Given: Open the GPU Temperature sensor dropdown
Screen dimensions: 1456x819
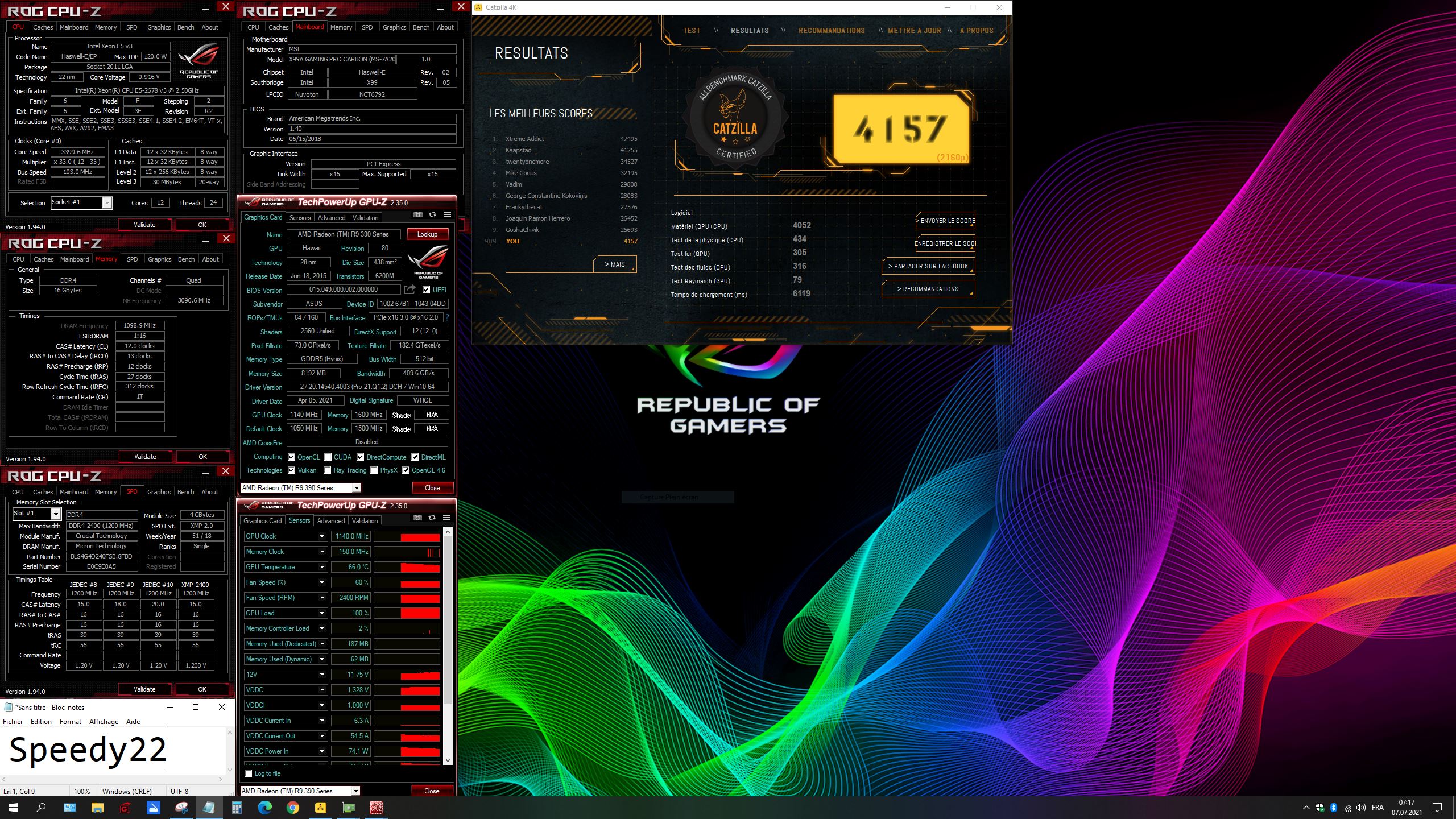Looking at the screenshot, I should pyautogui.click(x=322, y=567).
